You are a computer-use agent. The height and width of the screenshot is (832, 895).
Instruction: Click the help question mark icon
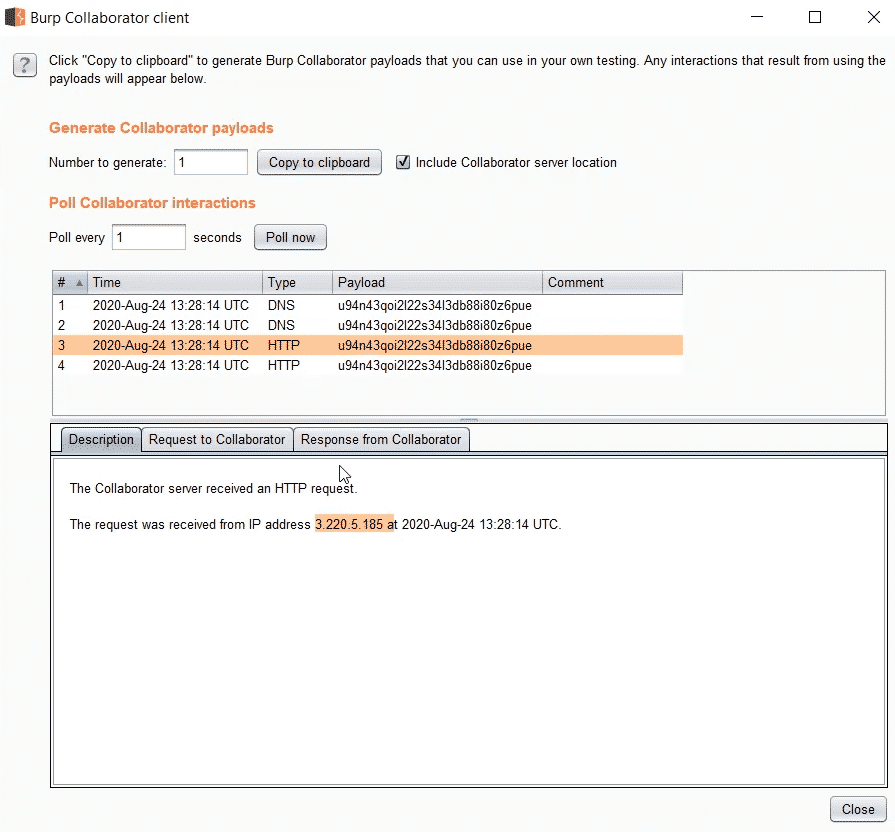(25, 65)
